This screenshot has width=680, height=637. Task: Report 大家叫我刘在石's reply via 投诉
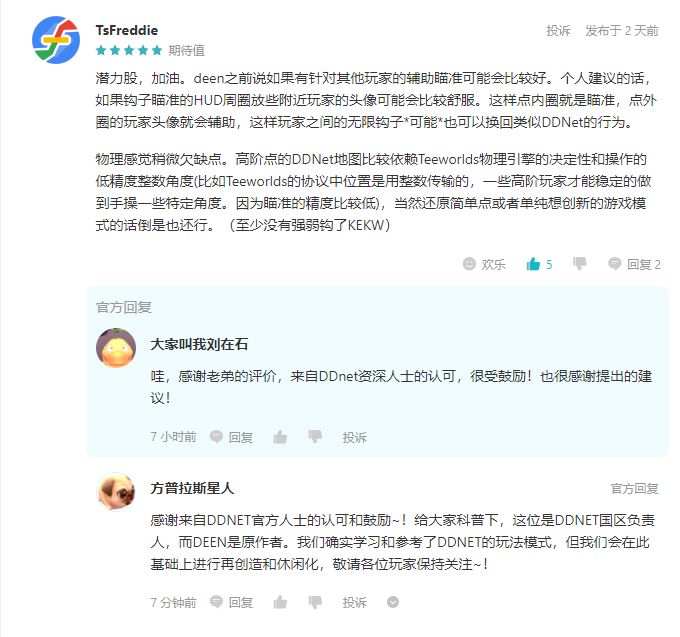(x=355, y=437)
